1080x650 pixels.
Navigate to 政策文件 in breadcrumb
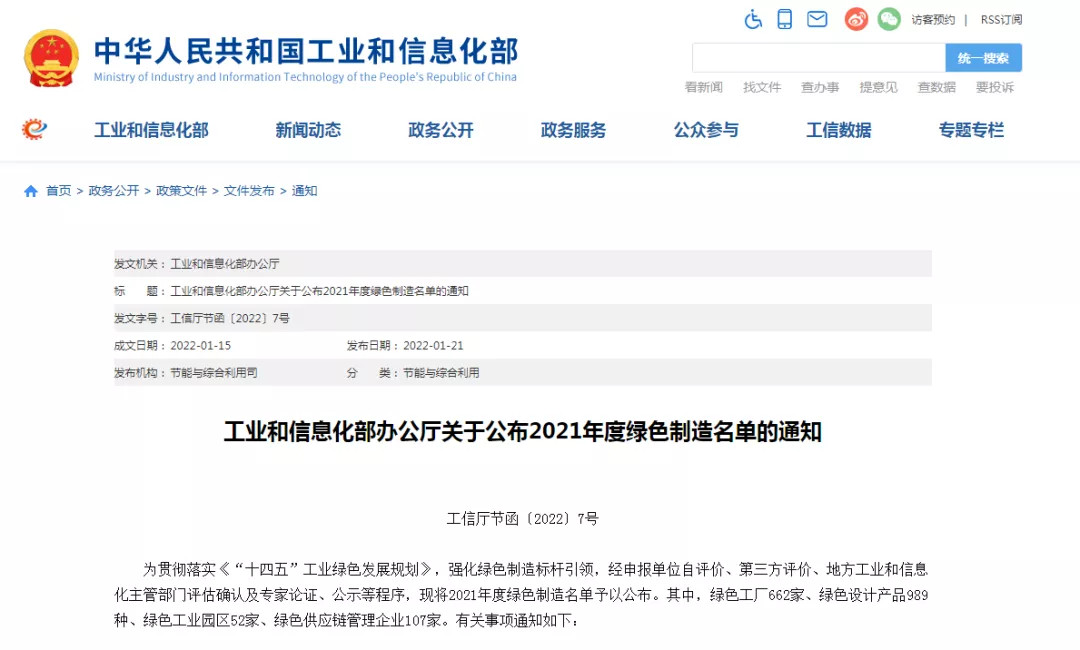(181, 191)
